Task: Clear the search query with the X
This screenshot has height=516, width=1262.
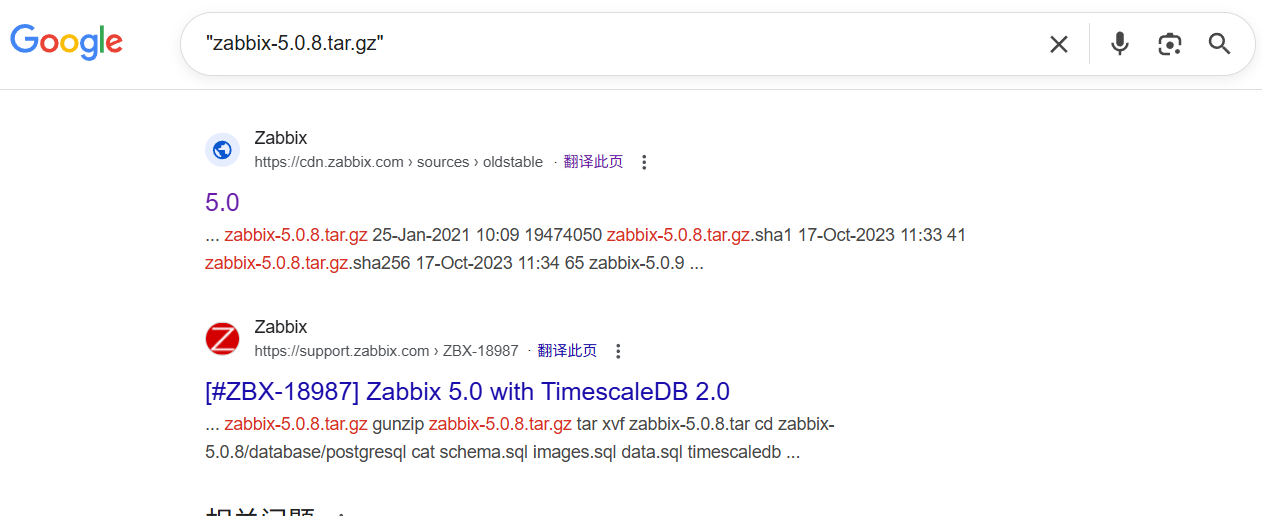Action: point(1058,44)
